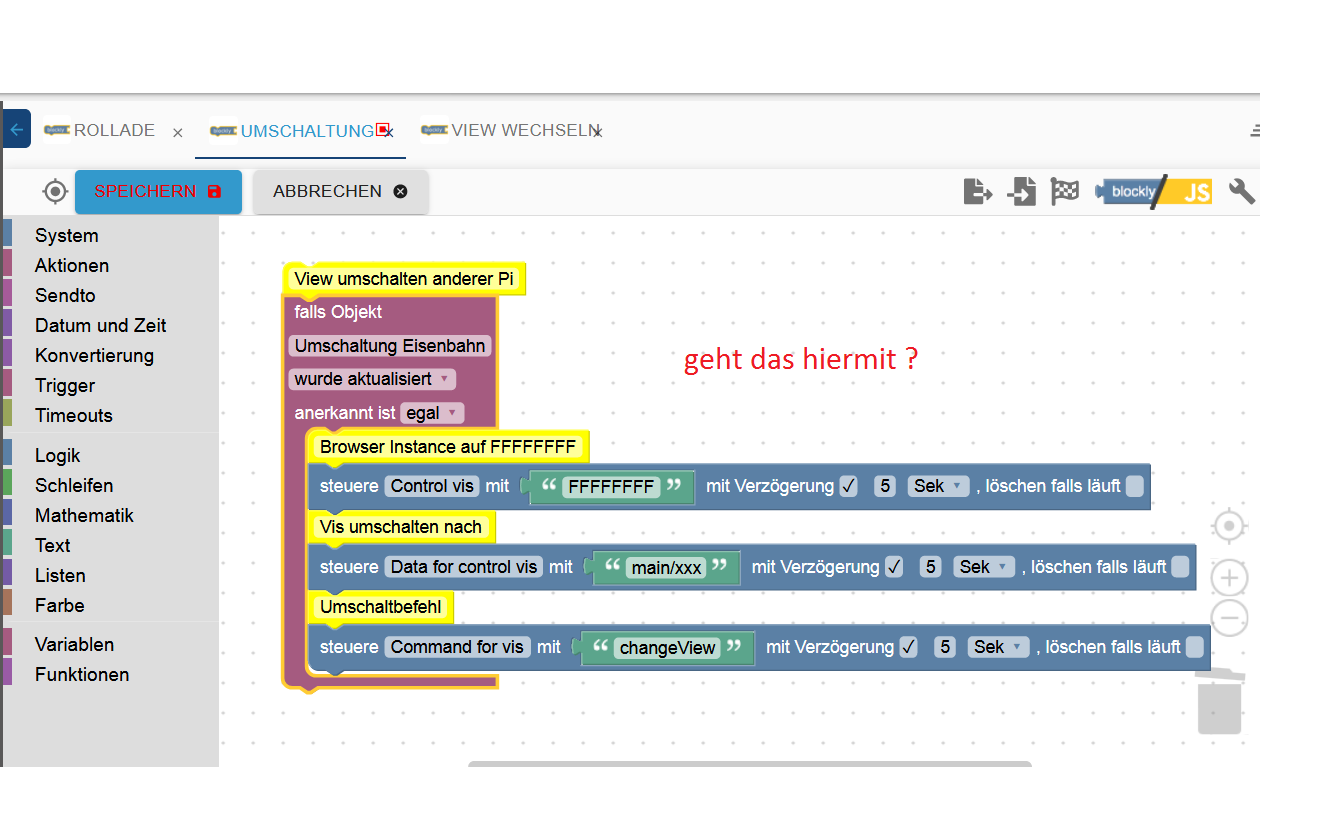
Task: Open the Farbe category in toolbox
Action: coord(60,606)
